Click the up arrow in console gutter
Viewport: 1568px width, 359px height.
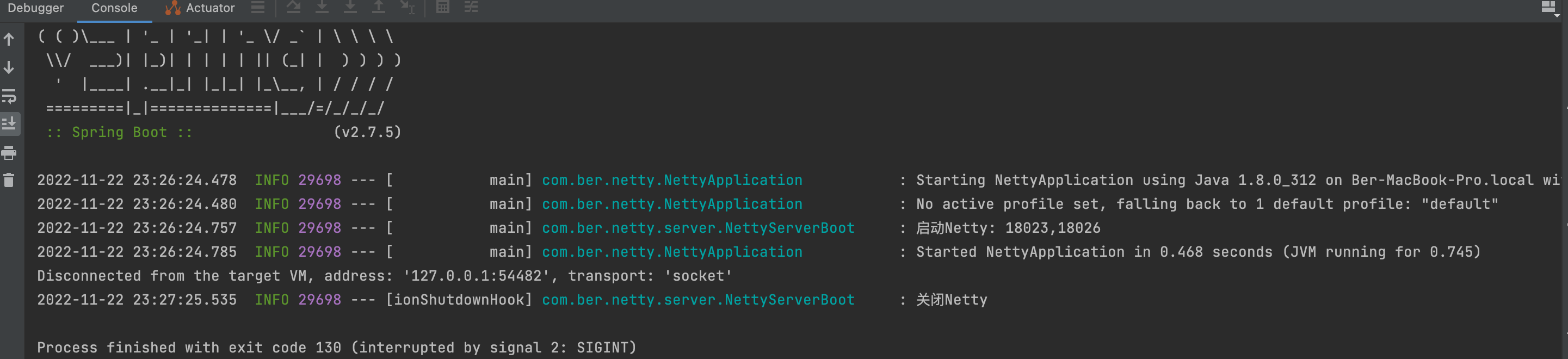click(9, 40)
